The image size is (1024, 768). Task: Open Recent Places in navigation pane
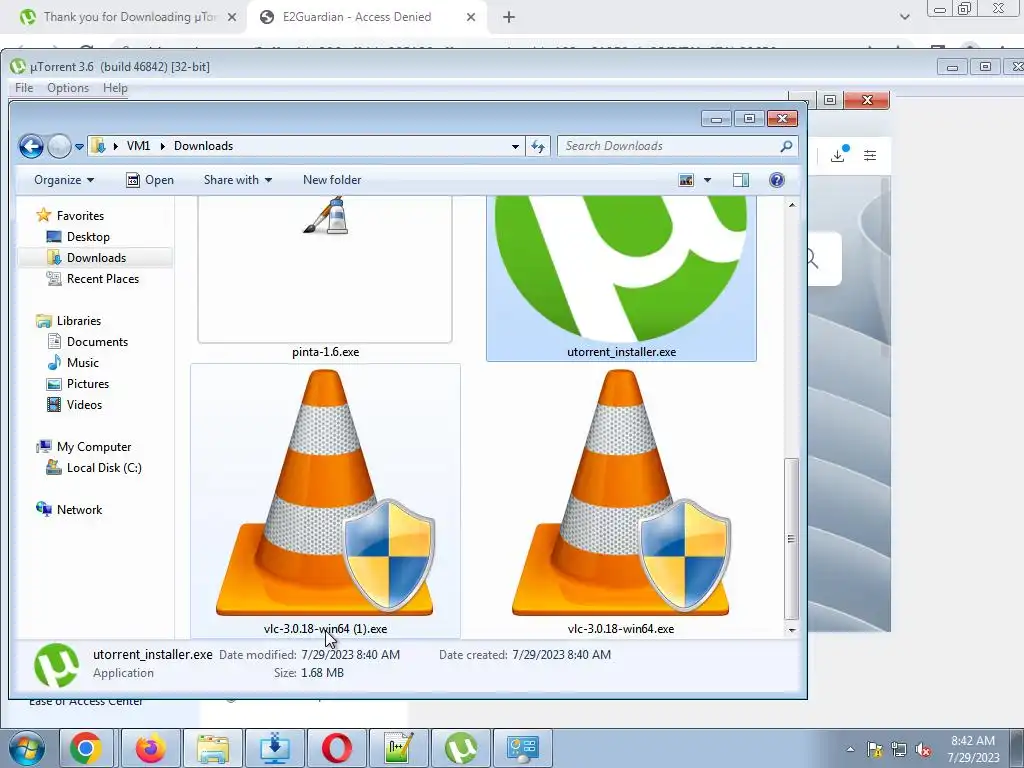coord(103,278)
